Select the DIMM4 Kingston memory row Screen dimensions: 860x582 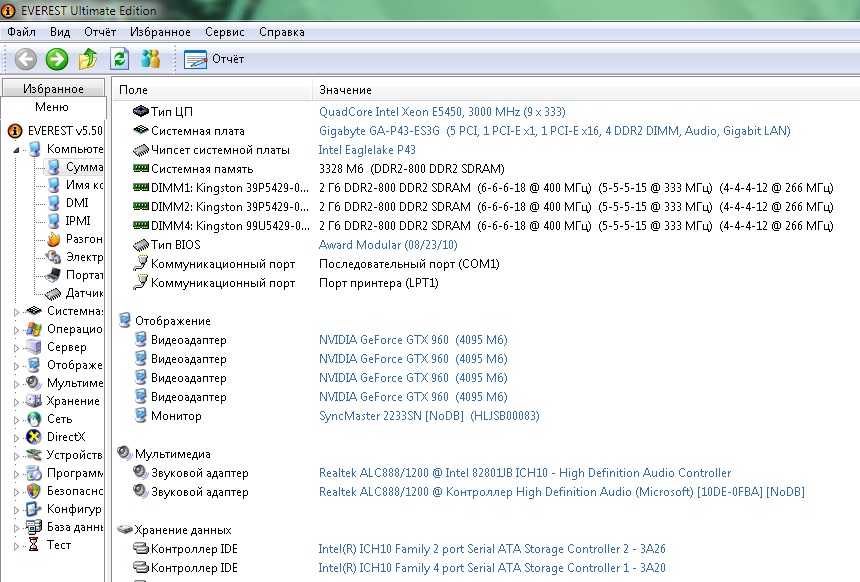click(x=484, y=226)
